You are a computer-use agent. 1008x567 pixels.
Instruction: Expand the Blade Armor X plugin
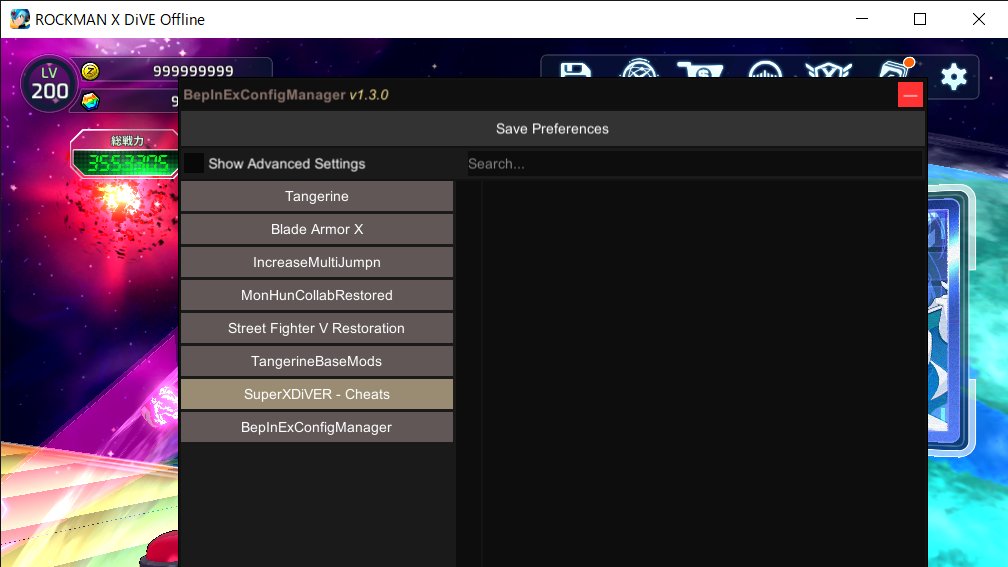(x=317, y=229)
